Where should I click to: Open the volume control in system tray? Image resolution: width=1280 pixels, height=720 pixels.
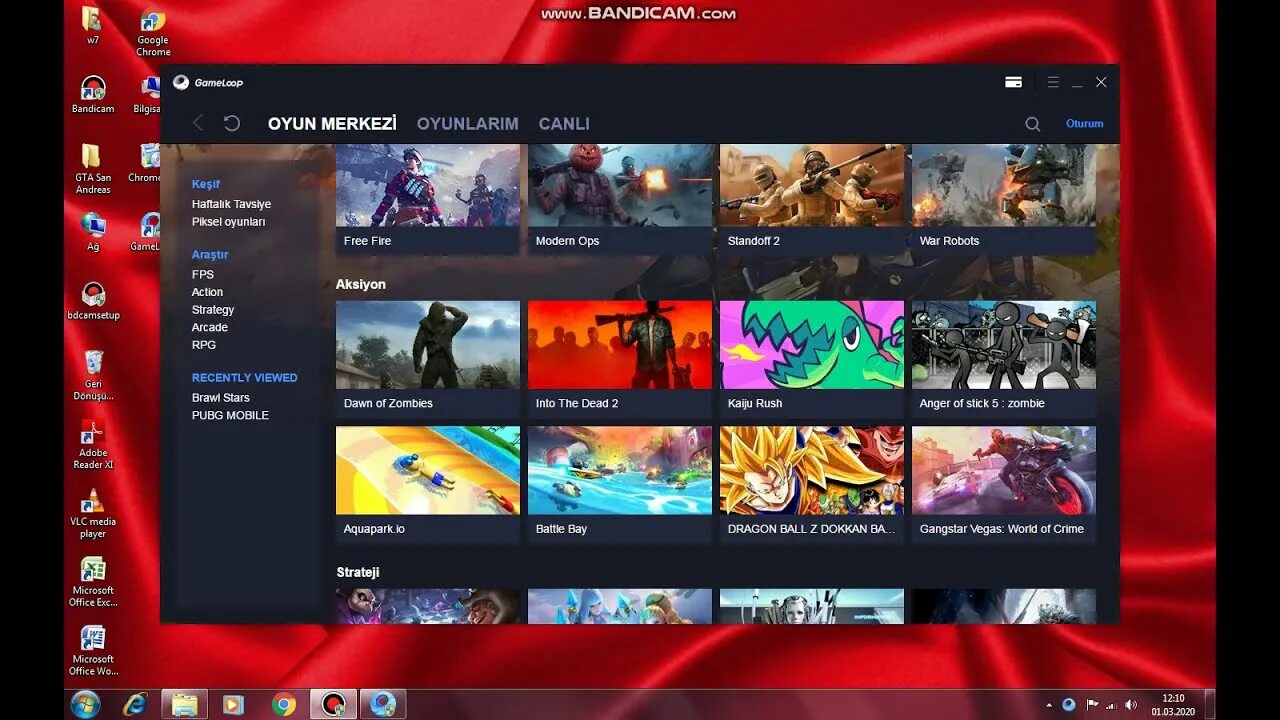pos(1131,705)
